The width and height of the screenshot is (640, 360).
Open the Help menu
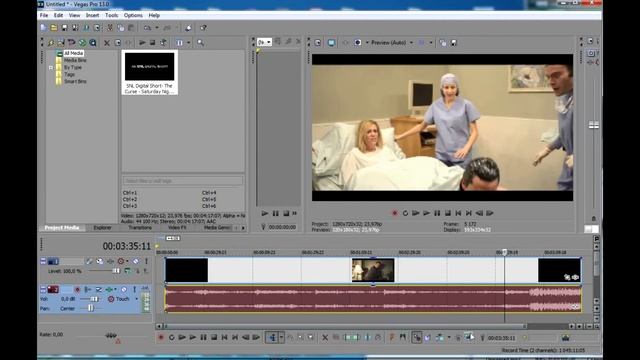point(154,16)
